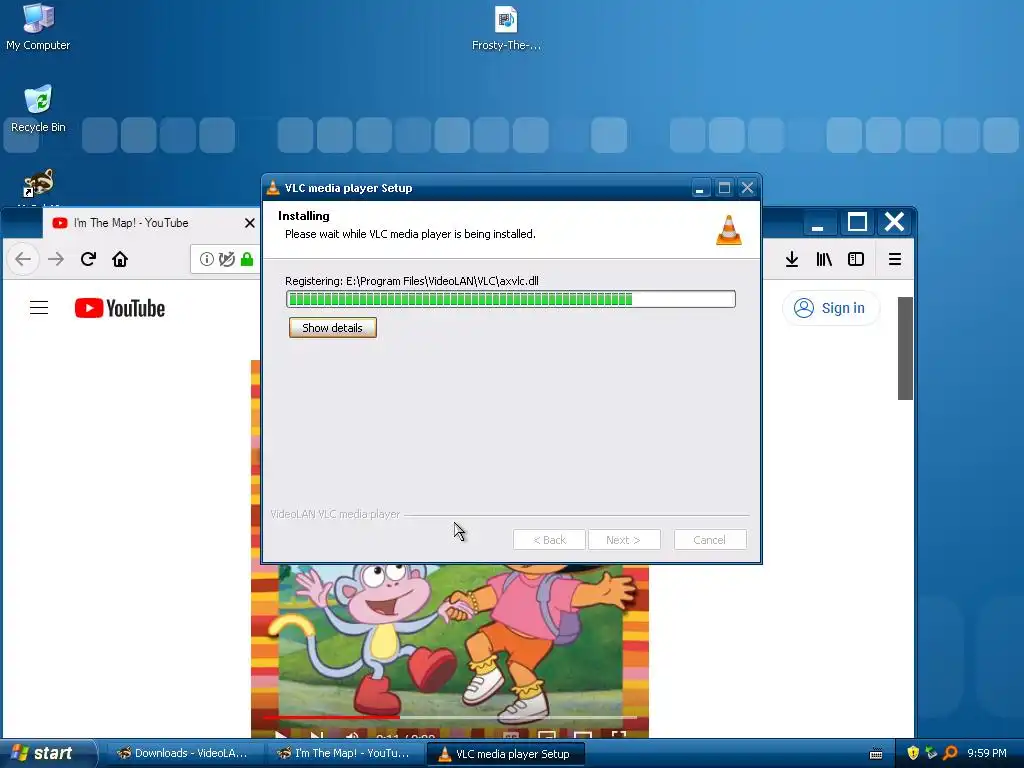Open the browser home page

pyautogui.click(x=120, y=259)
